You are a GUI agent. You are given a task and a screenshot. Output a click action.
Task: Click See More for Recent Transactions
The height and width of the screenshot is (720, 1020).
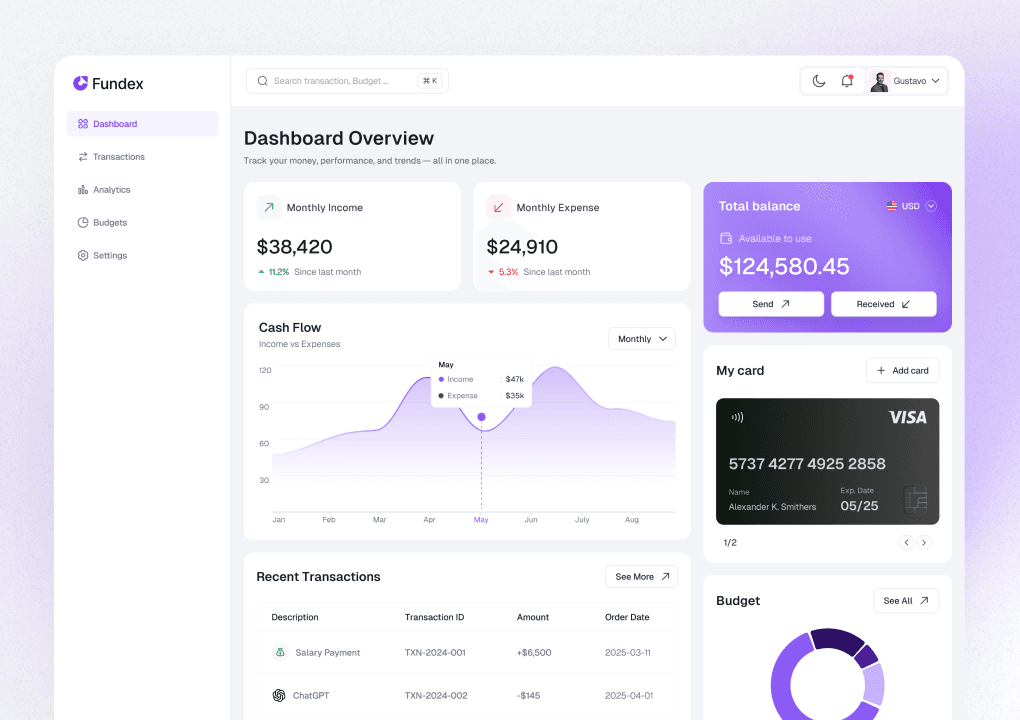tap(641, 576)
